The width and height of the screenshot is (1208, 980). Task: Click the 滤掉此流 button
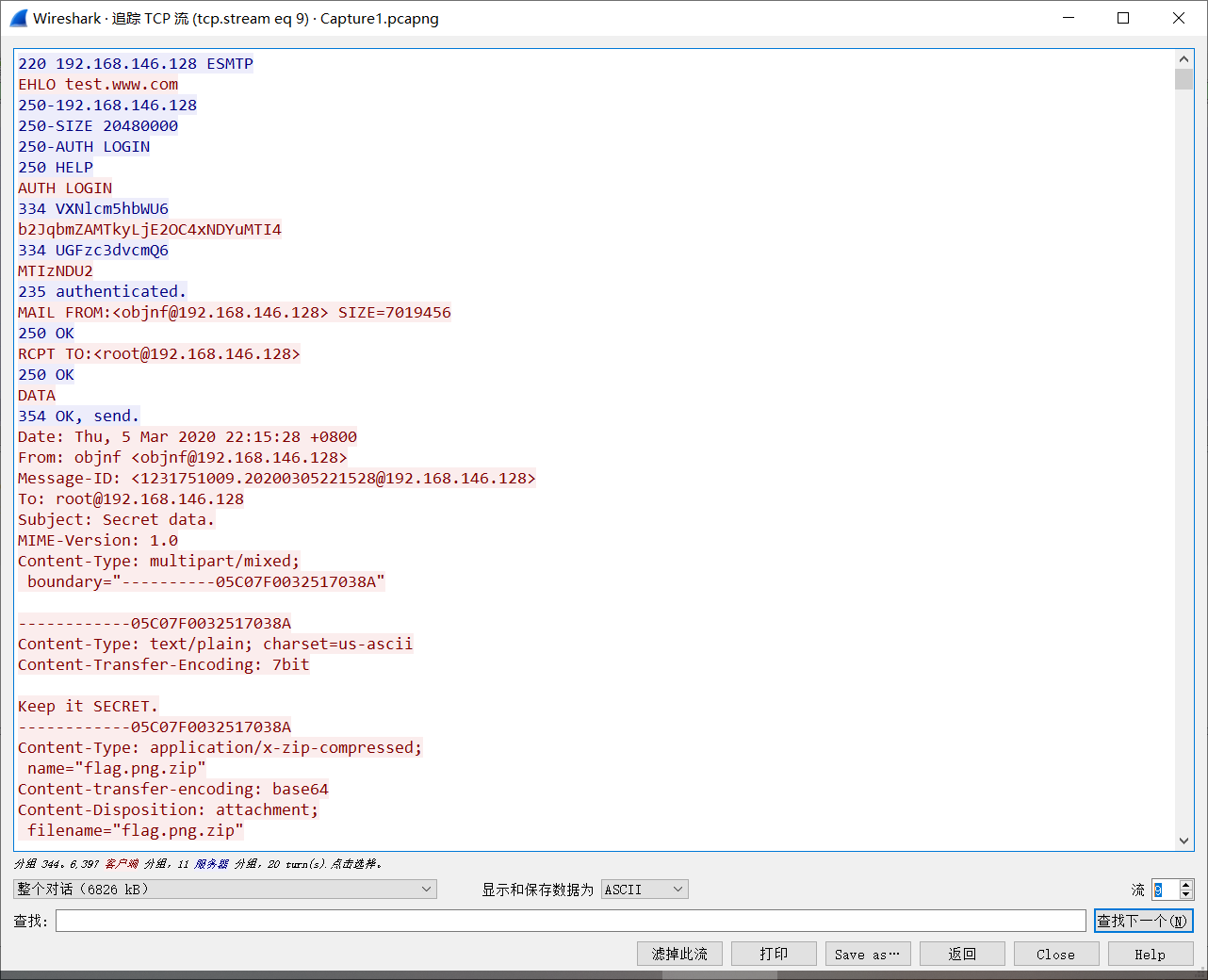pos(679,954)
